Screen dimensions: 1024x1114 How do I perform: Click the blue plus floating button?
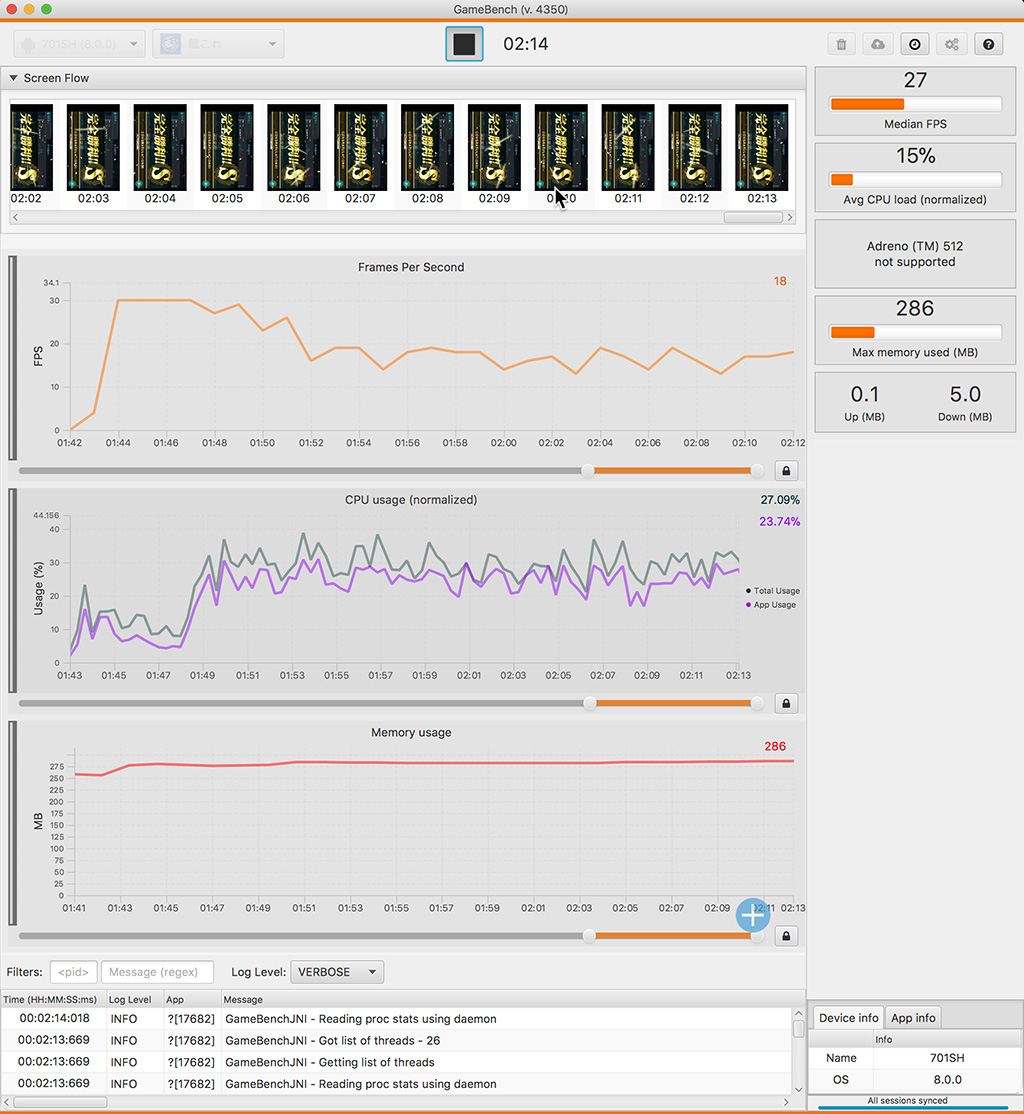pyautogui.click(x=753, y=914)
